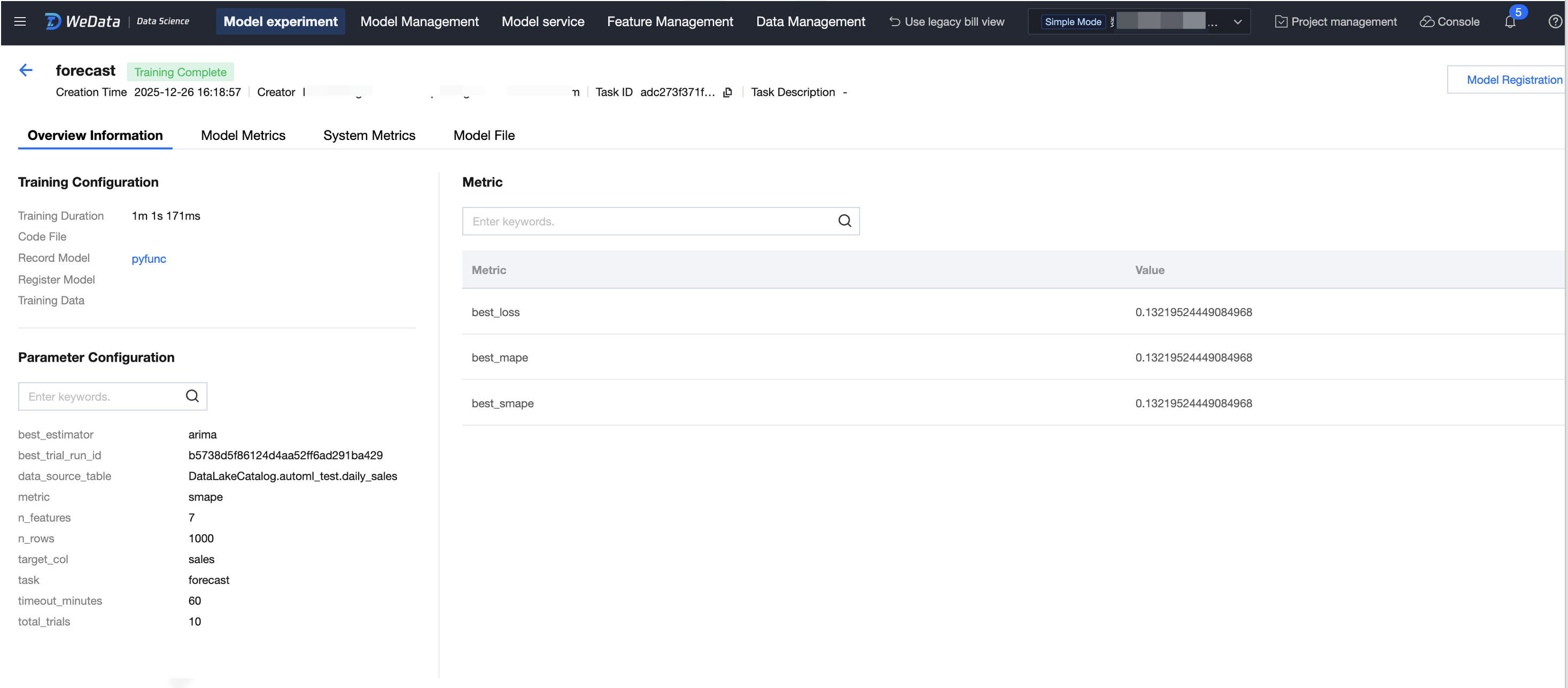Search parameters with the magnifier icon
The image size is (1568, 688).
coord(192,396)
